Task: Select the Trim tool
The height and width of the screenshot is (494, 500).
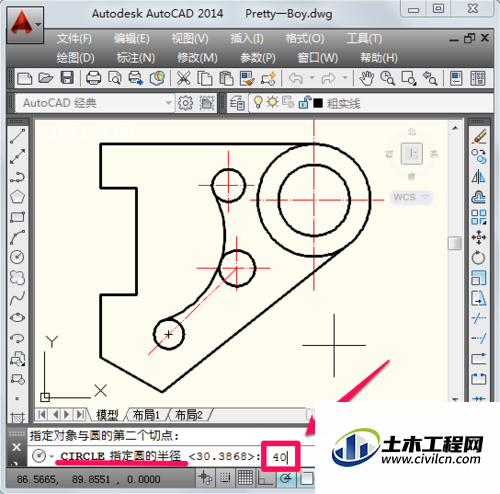Action: (479, 318)
